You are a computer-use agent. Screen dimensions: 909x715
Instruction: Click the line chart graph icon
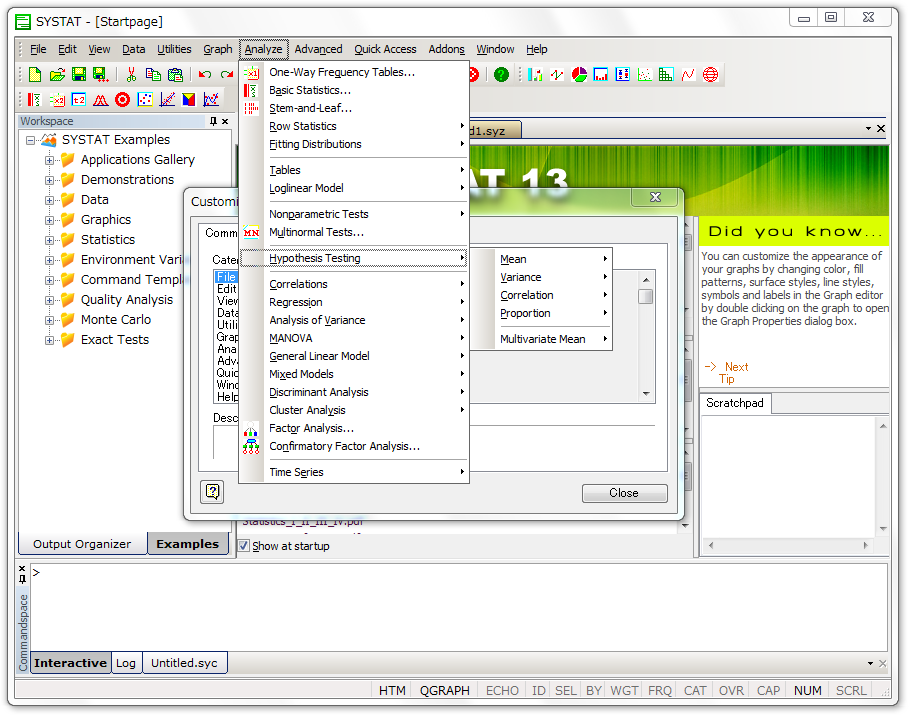pos(557,74)
